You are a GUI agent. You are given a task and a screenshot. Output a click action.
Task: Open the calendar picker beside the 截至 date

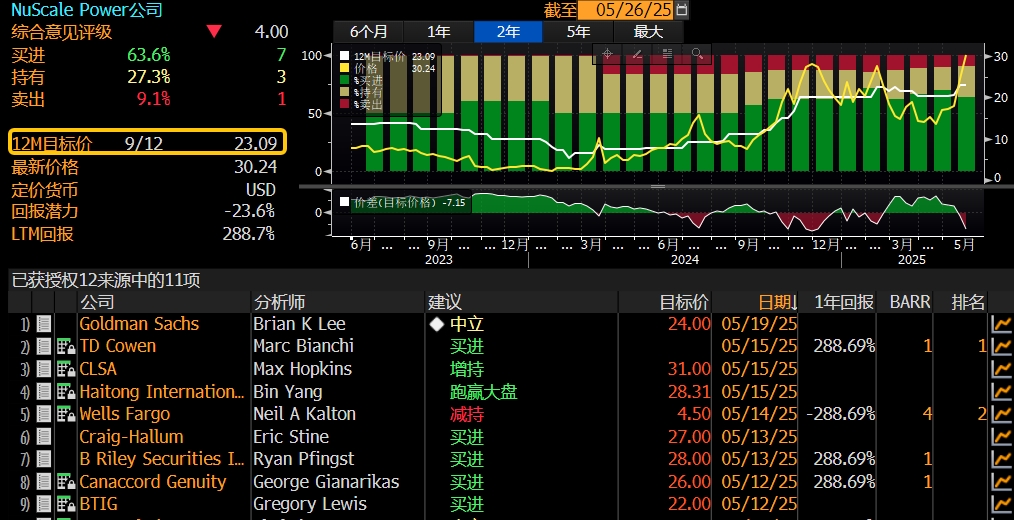pos(681,10)
